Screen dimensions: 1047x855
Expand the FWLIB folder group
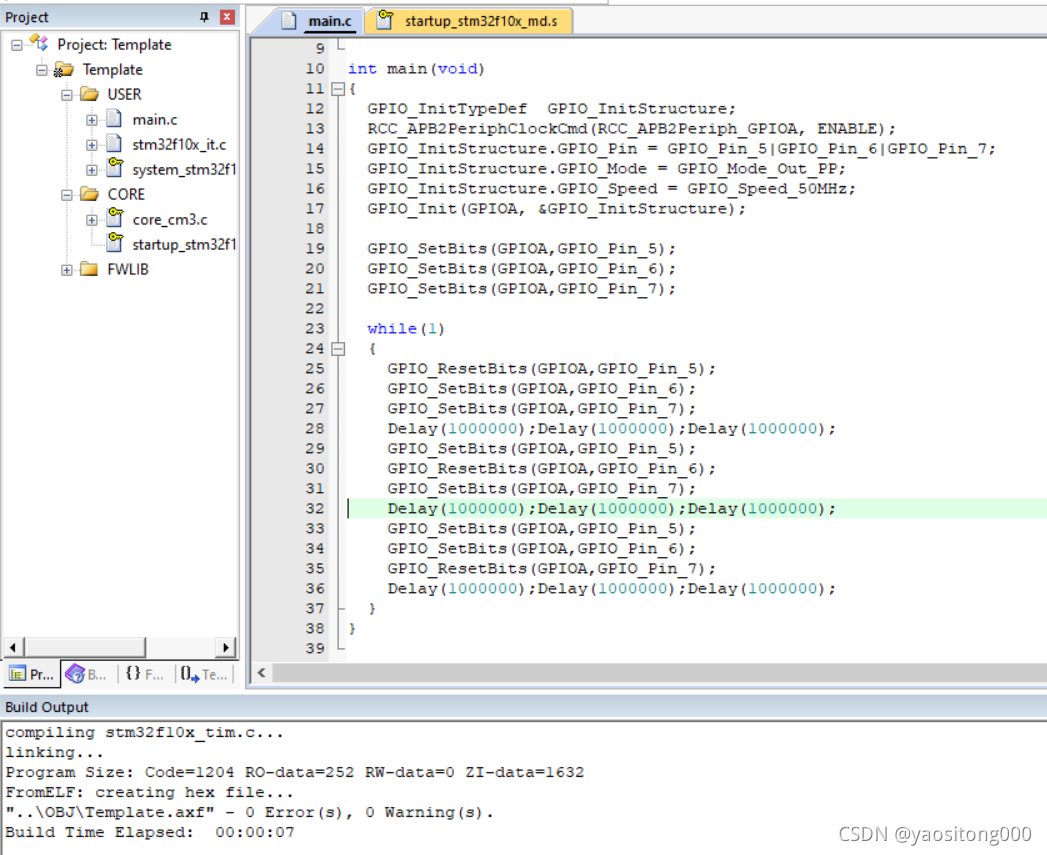[67, 270]
